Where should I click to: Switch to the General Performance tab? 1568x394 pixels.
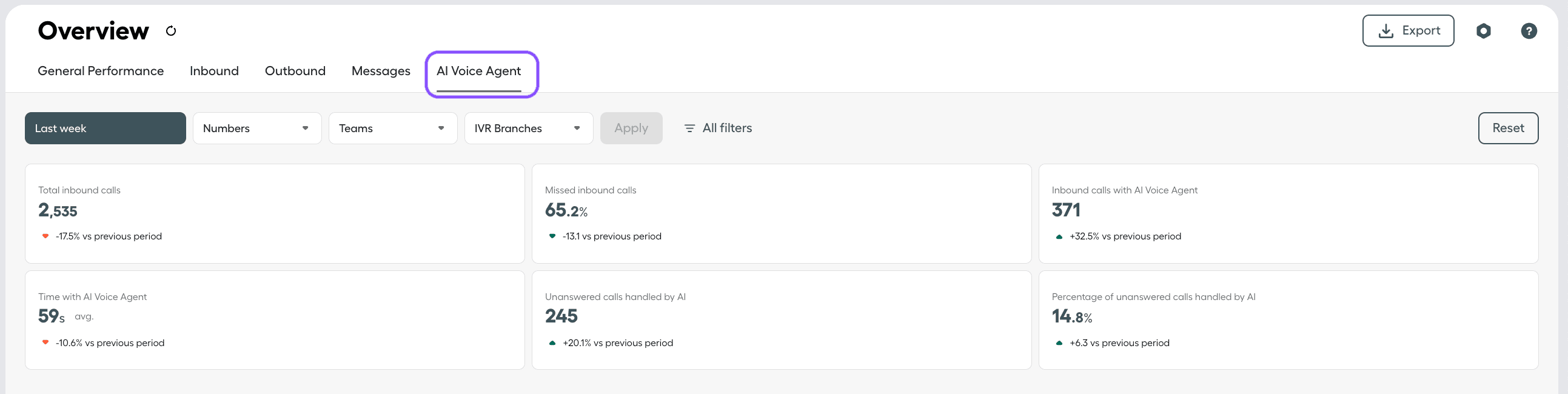(101, 72)
